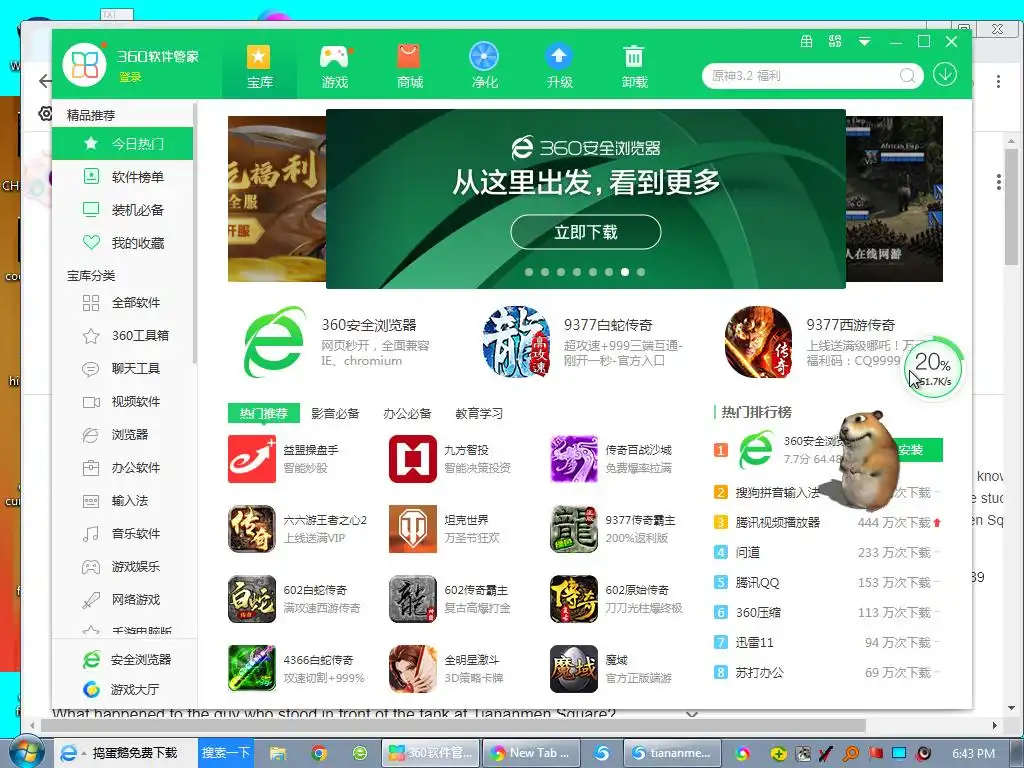Click the 九方智投 app icon
Viewport: 1024px width, 768px height.
[413, 459]
